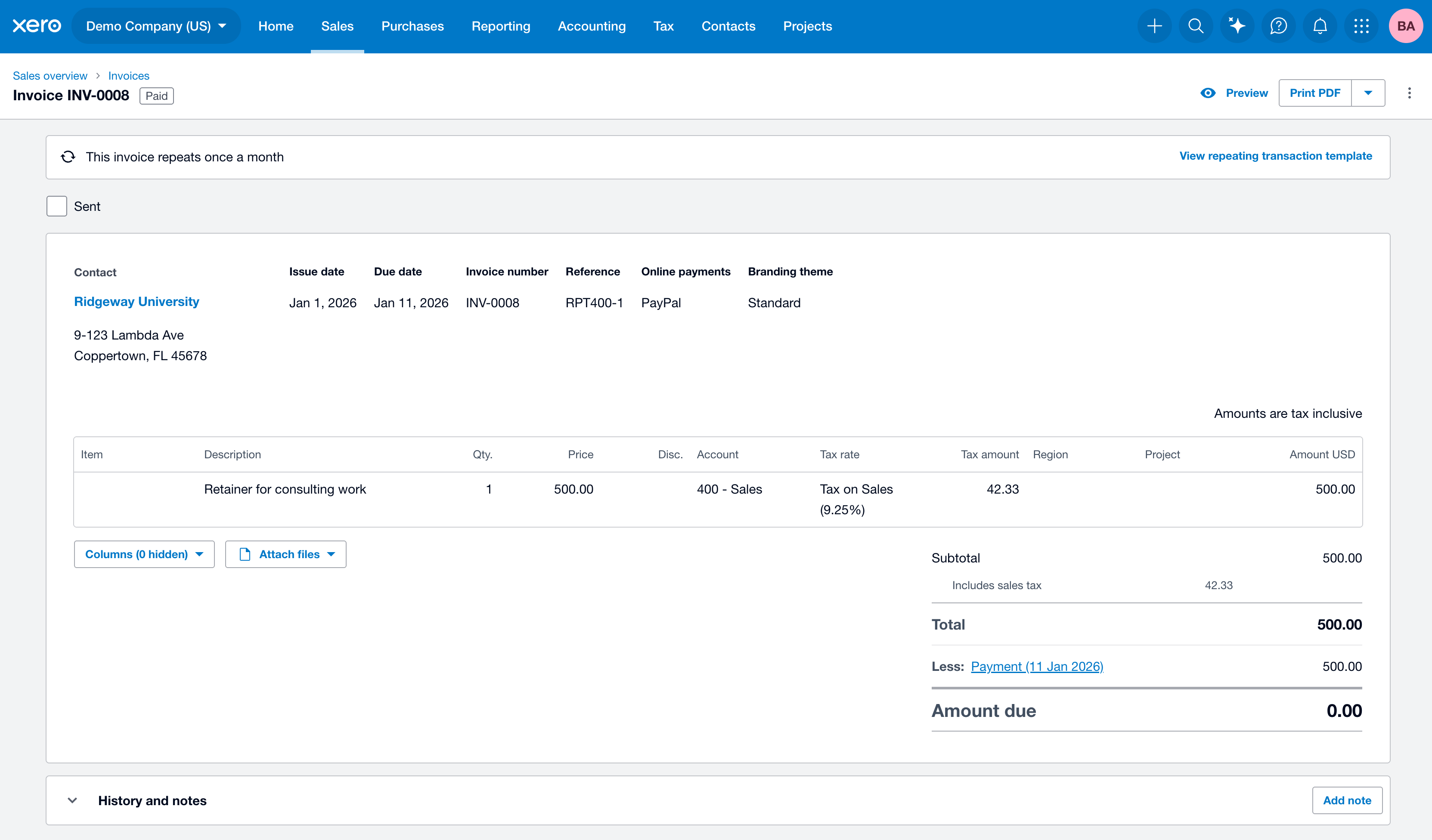Screen dimensions: 1432x840
Task: Open the notifications bell
Action: (1320, 26)
